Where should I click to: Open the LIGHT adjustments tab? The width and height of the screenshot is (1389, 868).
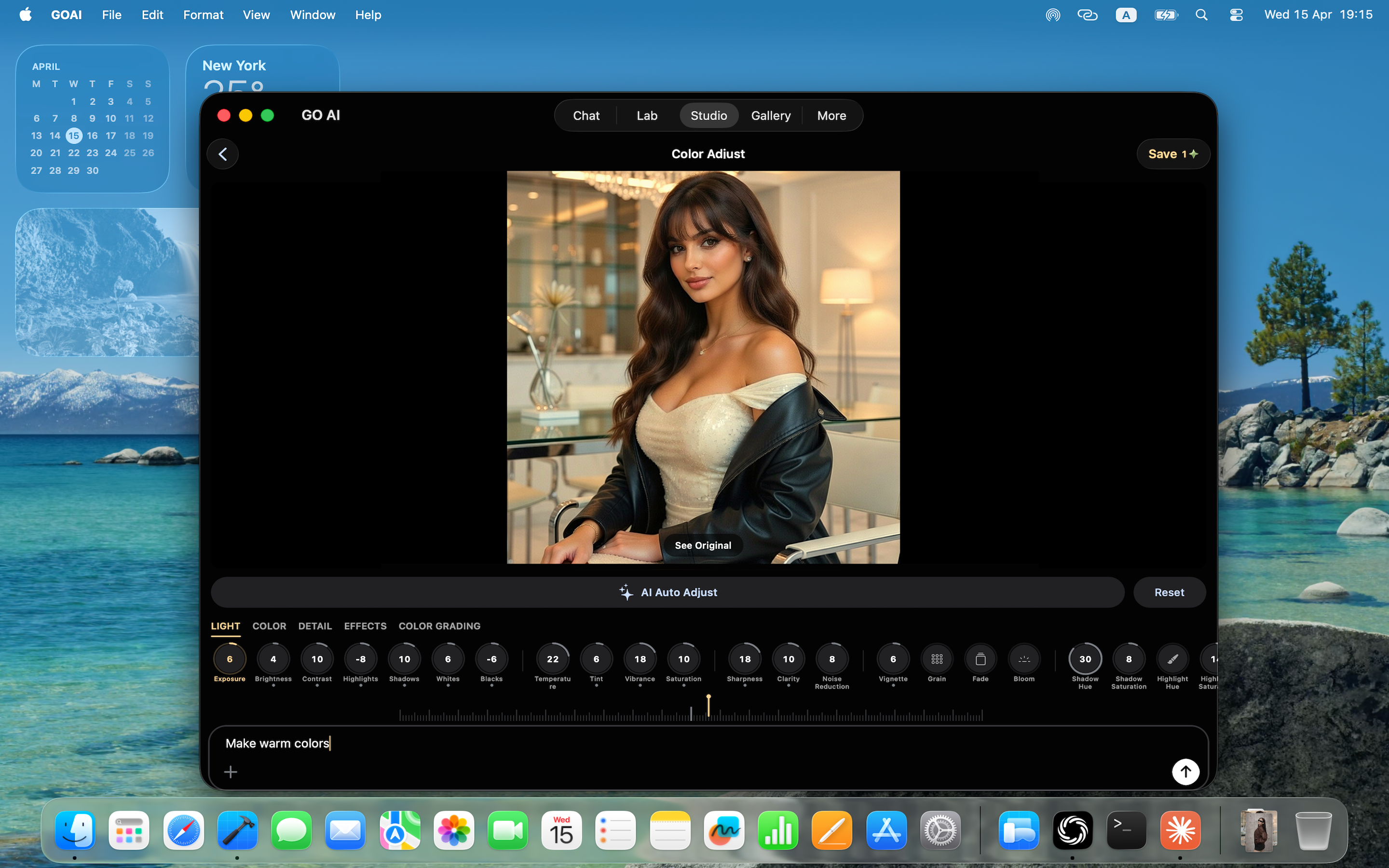pyautogui.click(x=226, y=626)
